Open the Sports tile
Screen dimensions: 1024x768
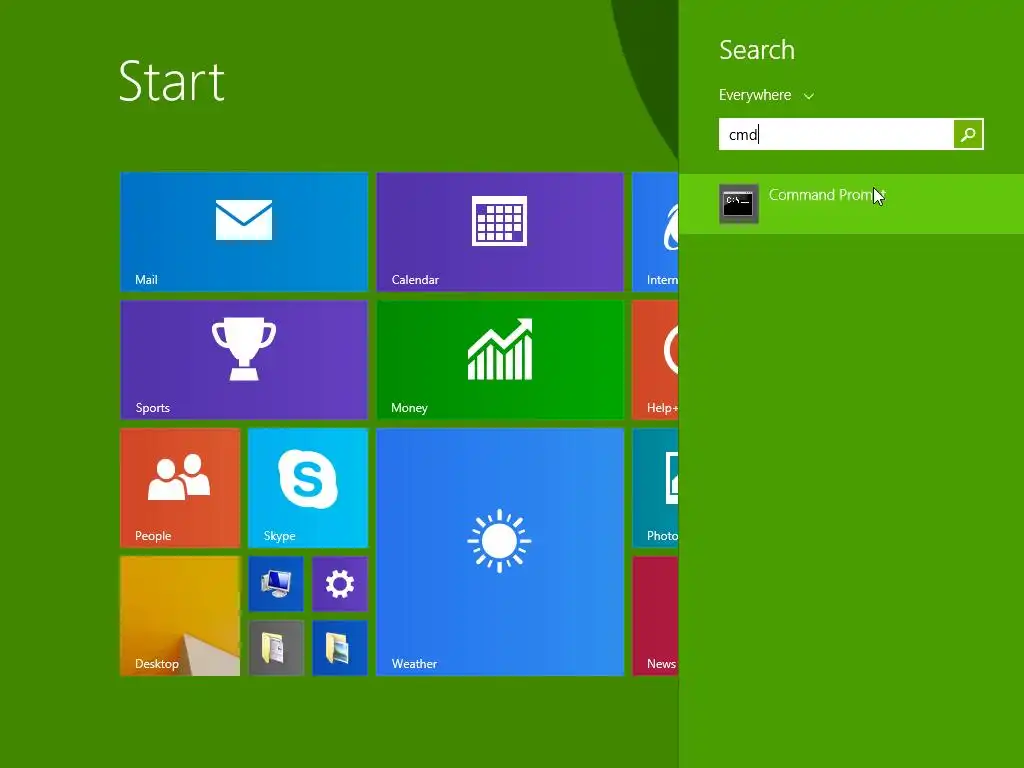pyautogui.click(x=244, y=359)
